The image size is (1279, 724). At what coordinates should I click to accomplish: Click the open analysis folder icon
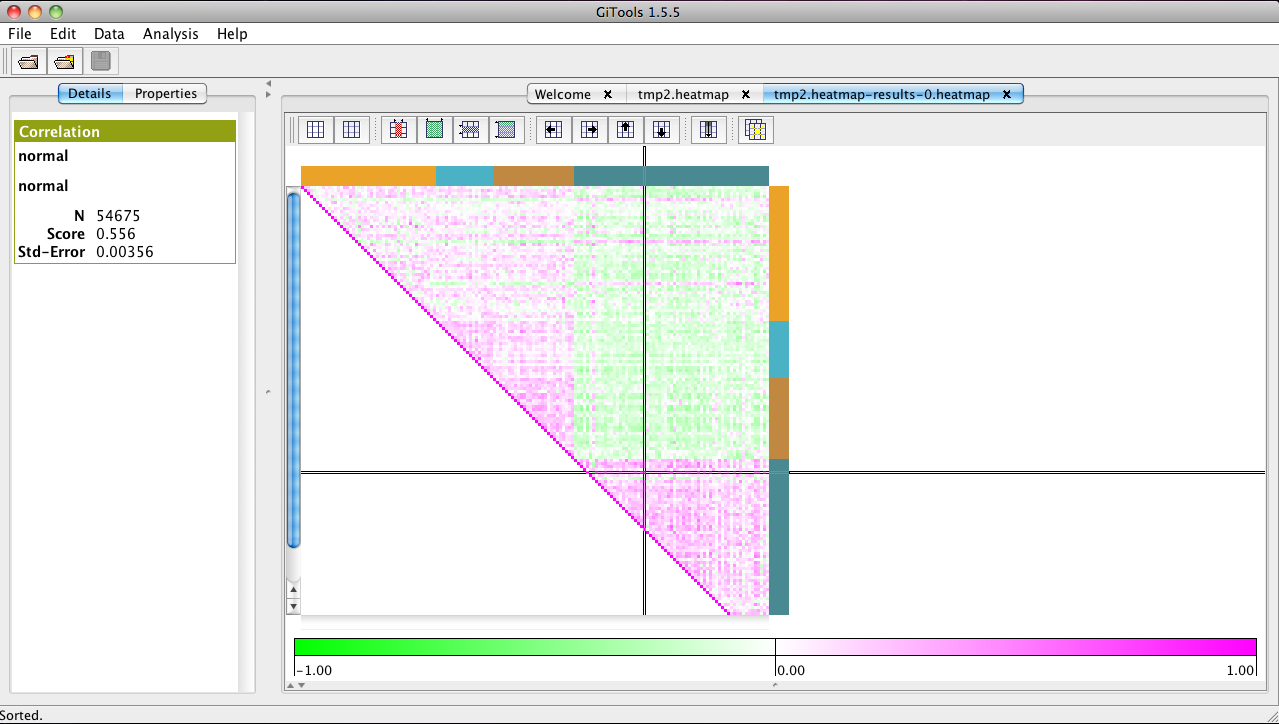pos(65,61)
